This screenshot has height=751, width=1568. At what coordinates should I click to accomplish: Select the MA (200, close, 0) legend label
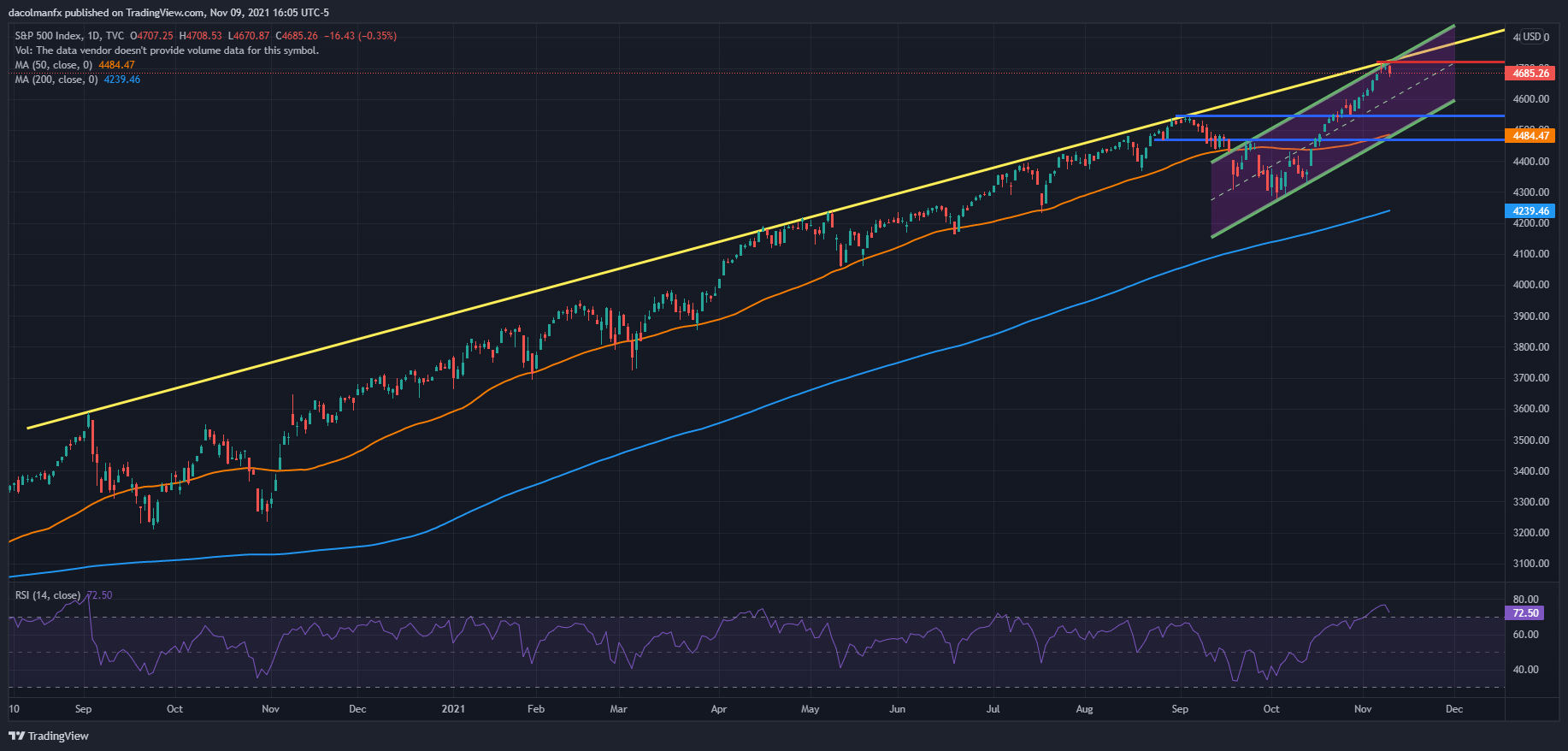(56, 80)
